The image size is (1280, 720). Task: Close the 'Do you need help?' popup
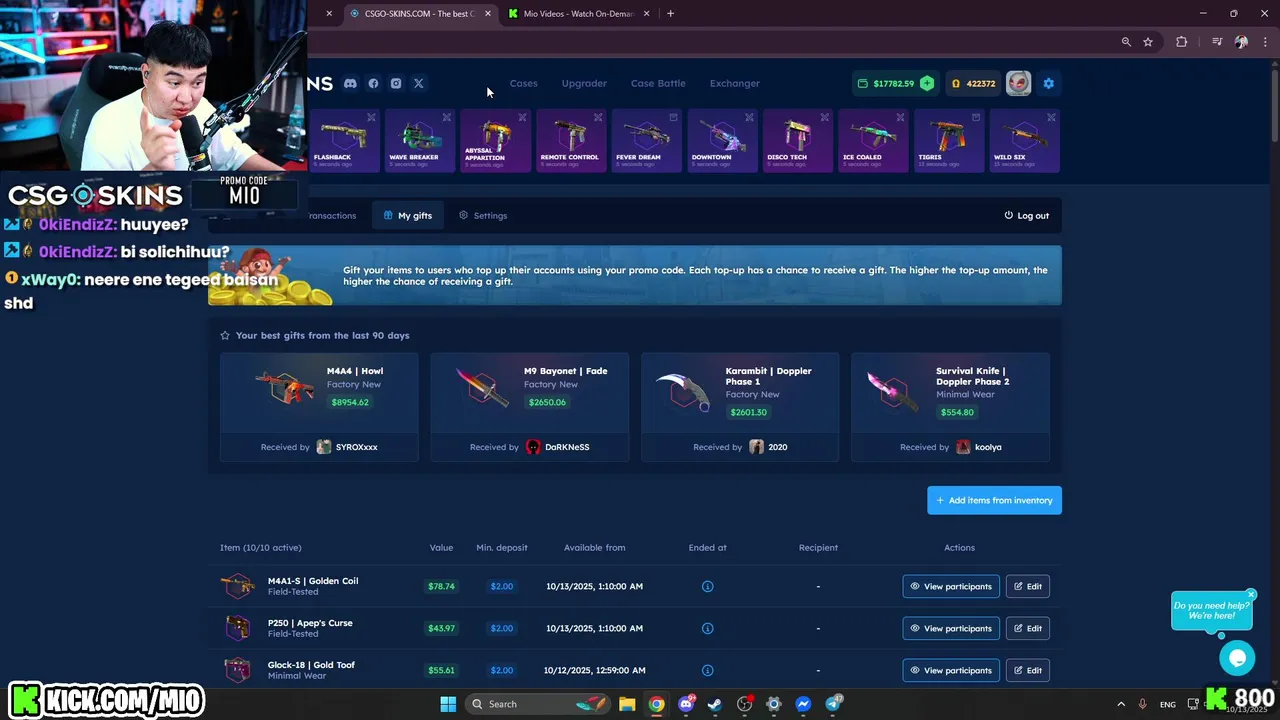point(1250,595)
